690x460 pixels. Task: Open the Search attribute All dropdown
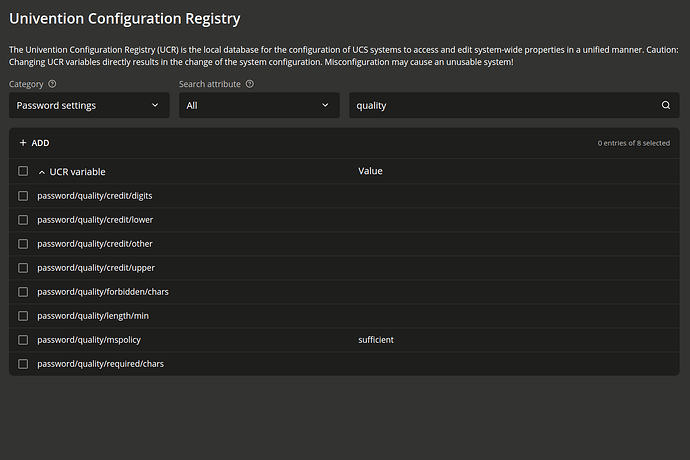[x=259, y=105]
